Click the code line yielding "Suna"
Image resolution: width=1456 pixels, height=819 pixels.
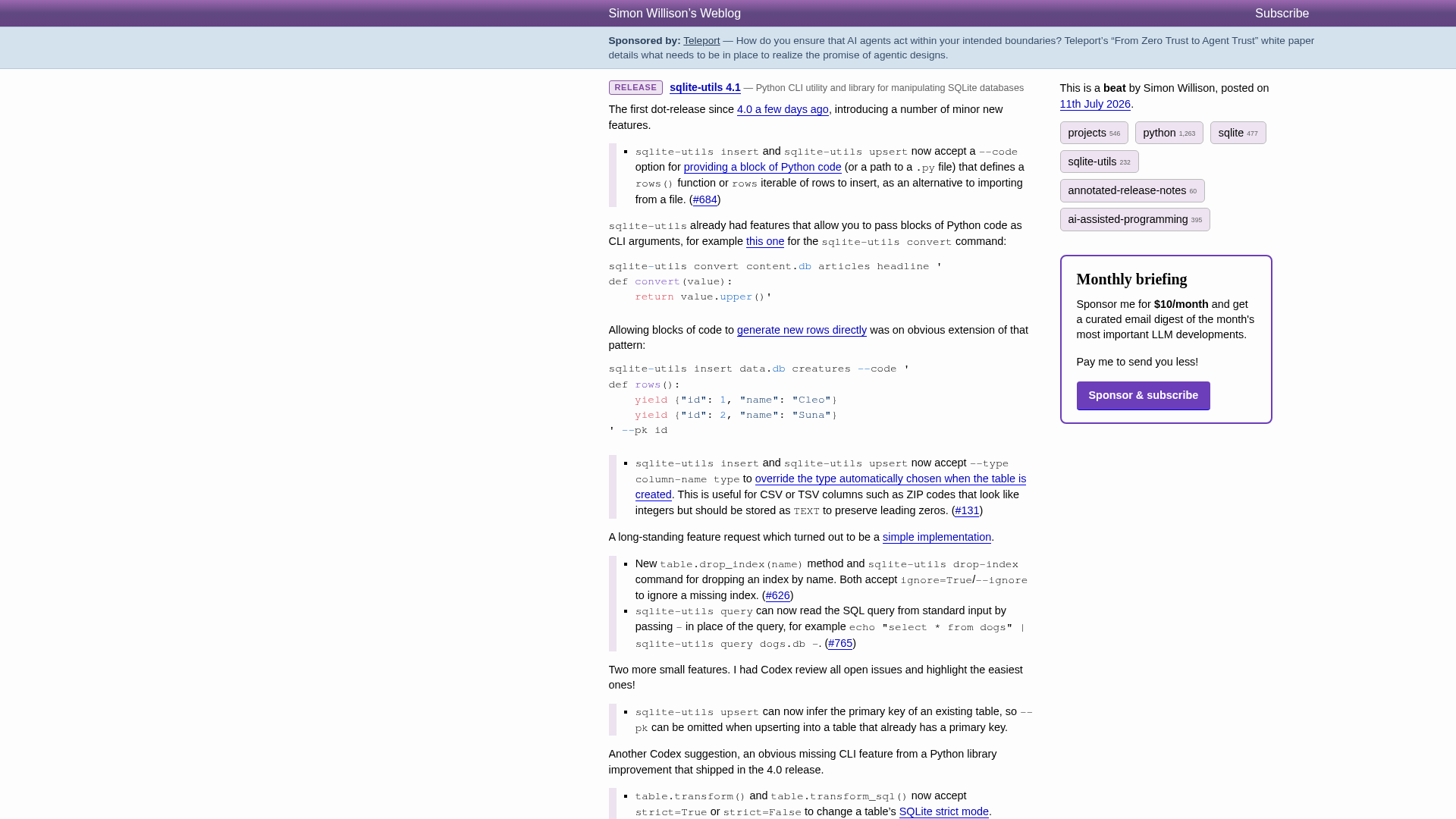736,416
